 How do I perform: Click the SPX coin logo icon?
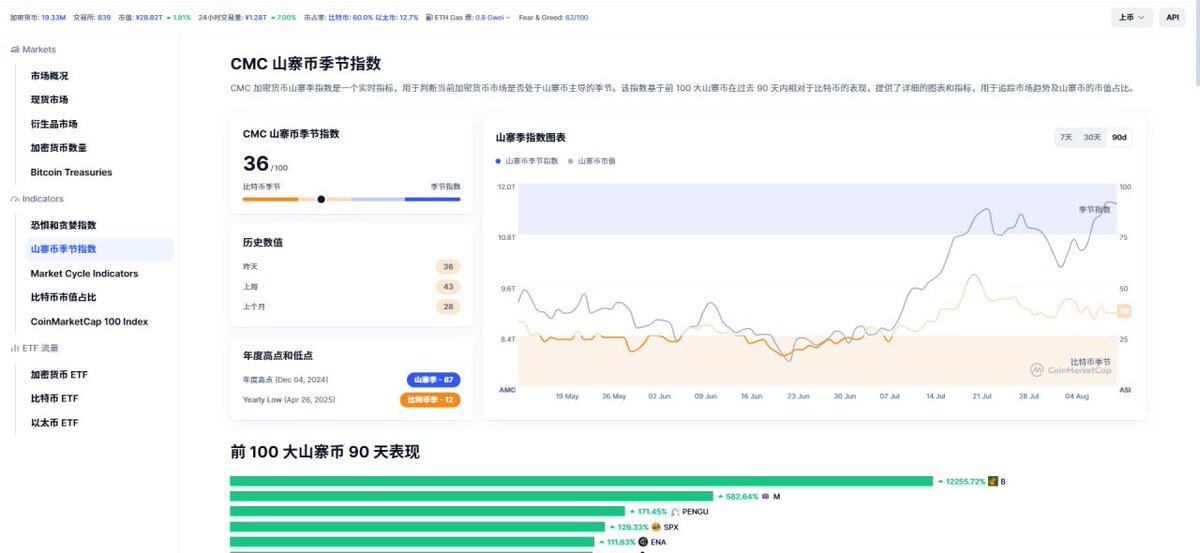655,526
